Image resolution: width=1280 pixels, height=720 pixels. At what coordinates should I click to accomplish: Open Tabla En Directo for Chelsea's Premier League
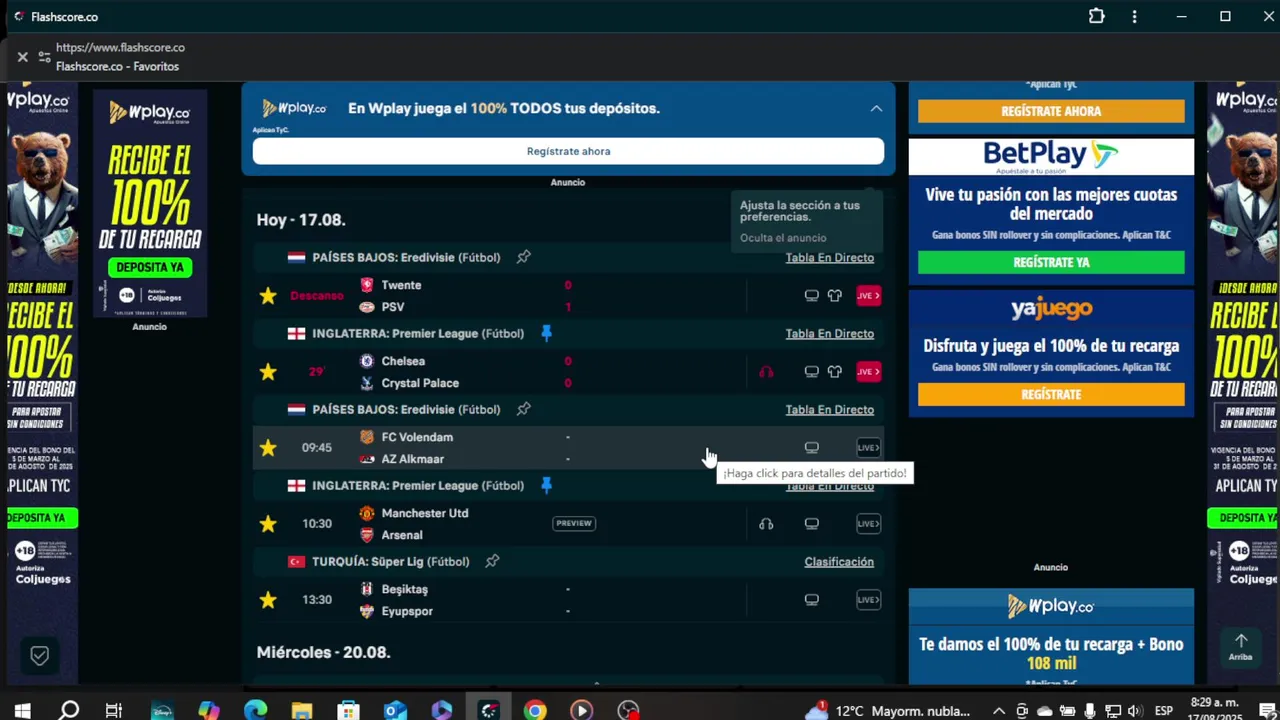coord(830,333)
